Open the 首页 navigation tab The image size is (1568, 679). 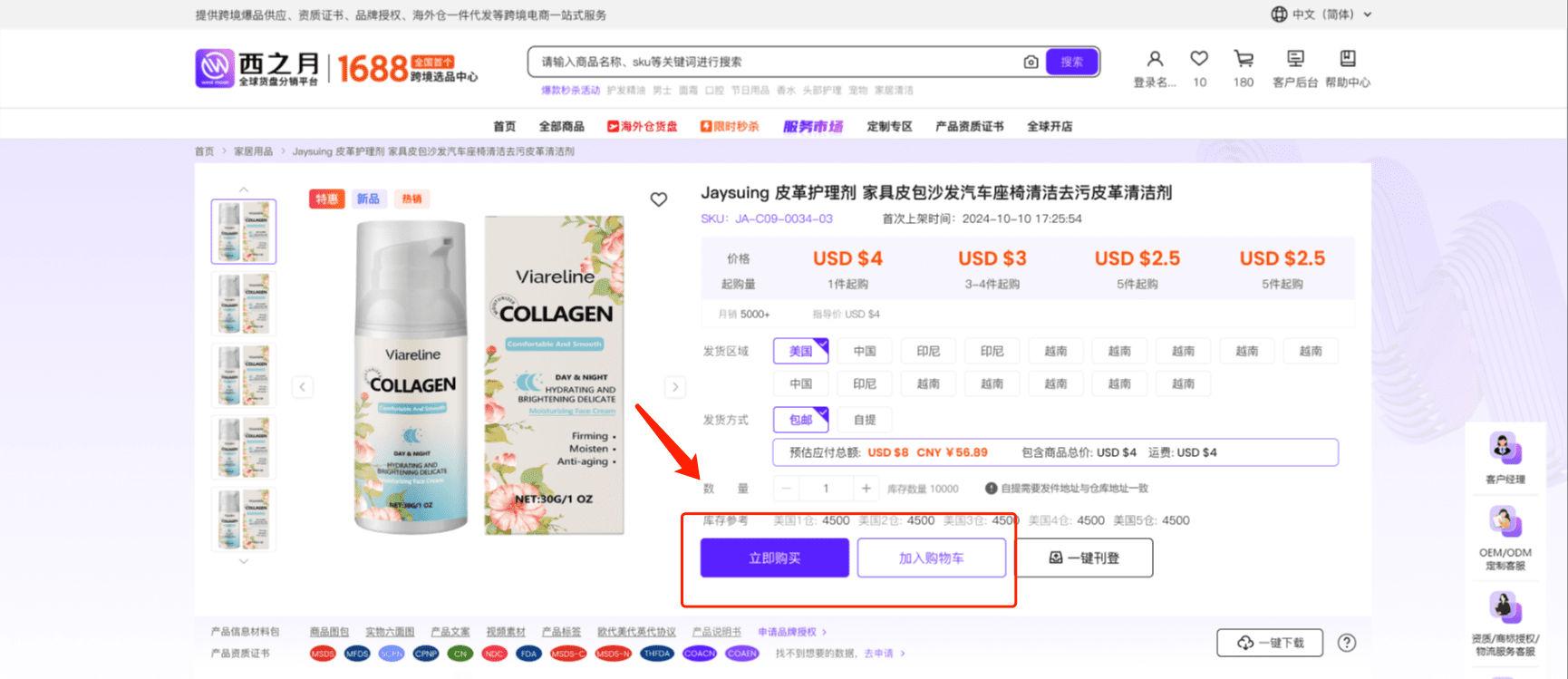point(504,126)
